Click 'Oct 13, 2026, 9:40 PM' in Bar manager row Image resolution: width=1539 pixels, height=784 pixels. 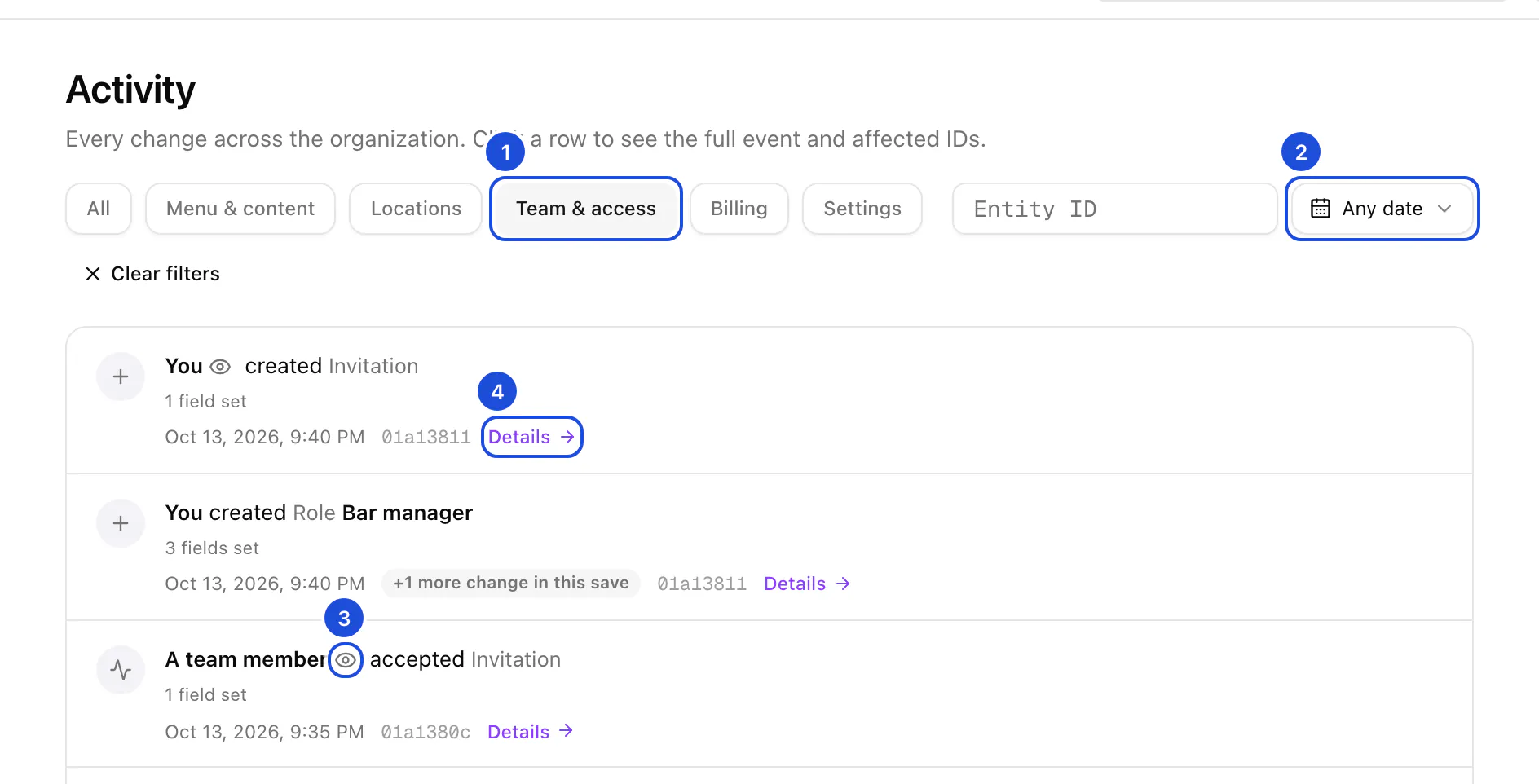pyautogui.click(x=265, y=584)
